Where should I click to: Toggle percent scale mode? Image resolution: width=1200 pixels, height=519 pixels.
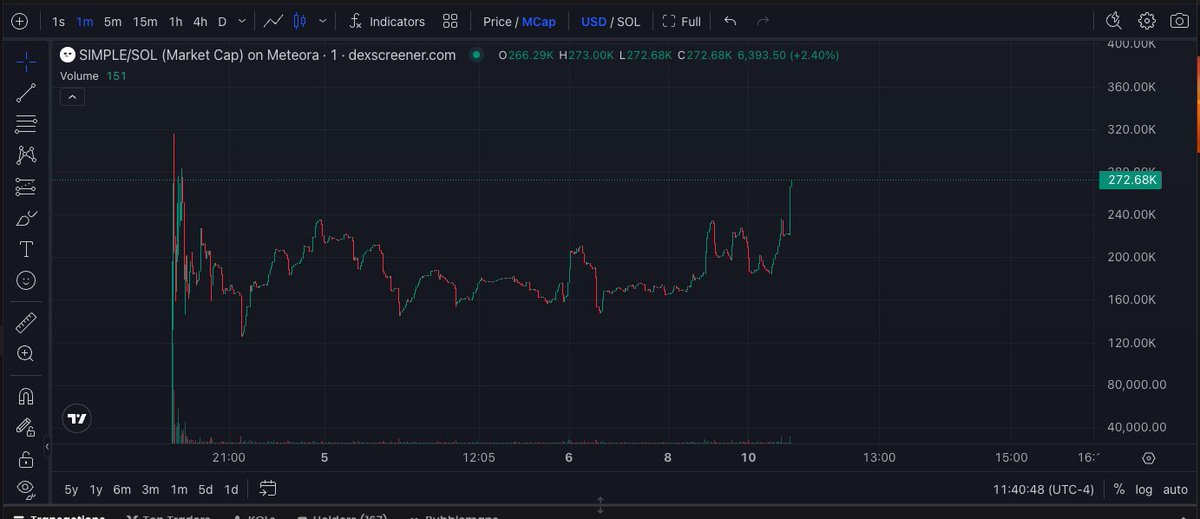(x=1119, y=490)
